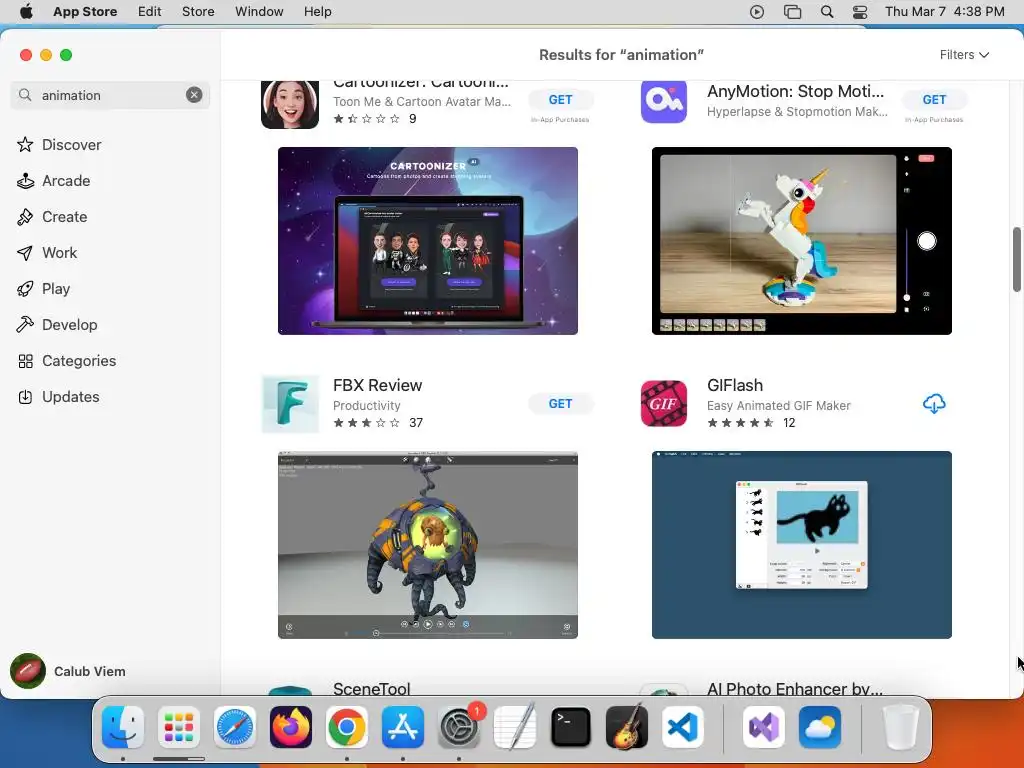The width and height of the screenshot is (1024, 768).
Task: Open the FBX Review app icon
Action: 290,404
